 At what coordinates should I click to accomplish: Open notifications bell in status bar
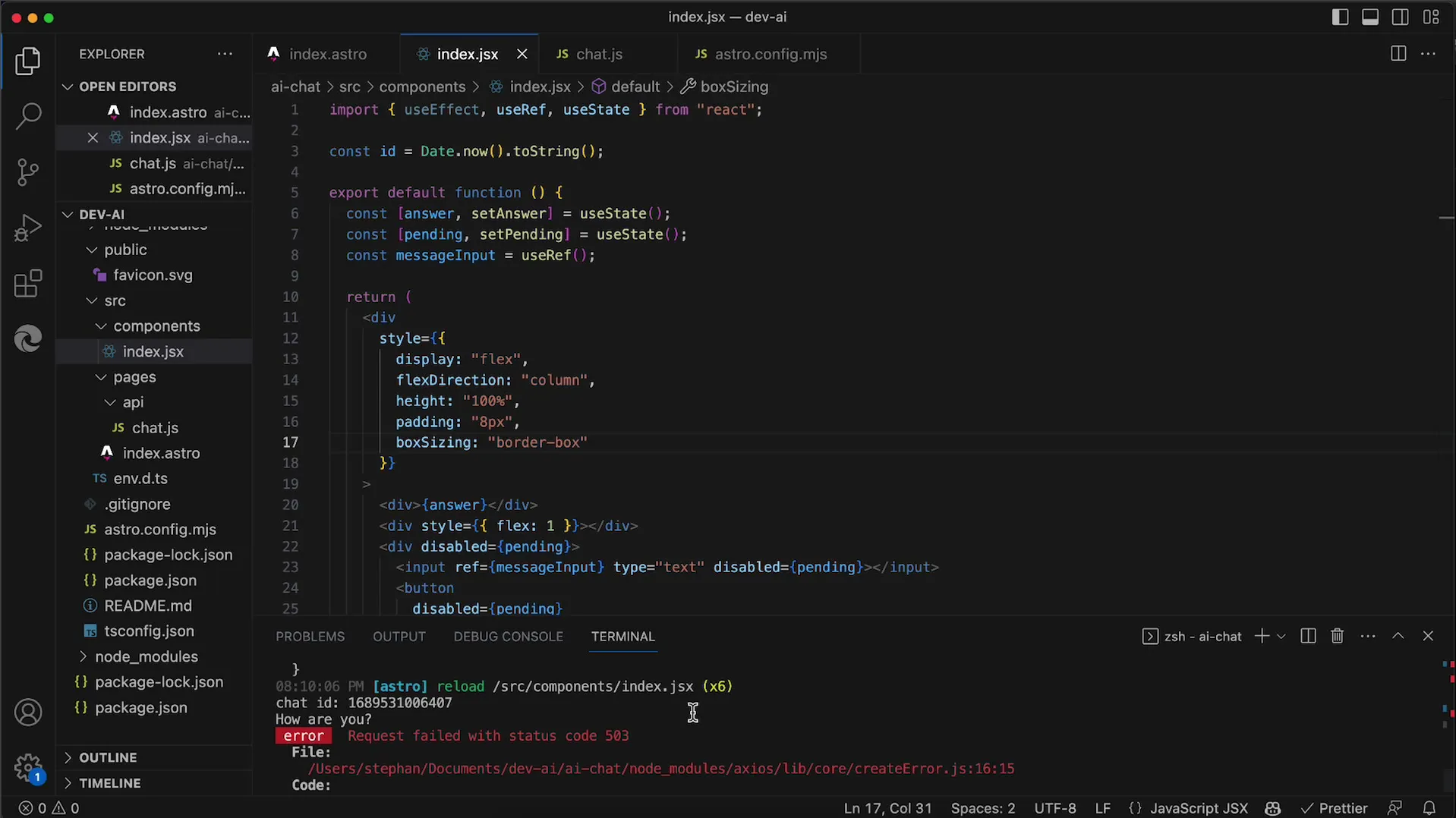[1429, 808]
